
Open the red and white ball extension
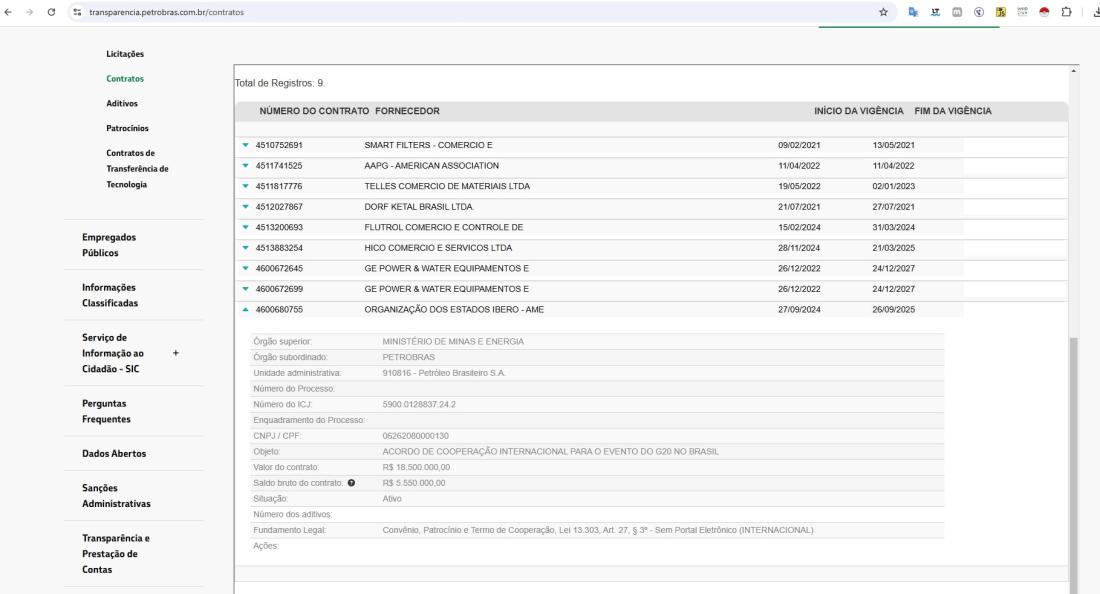(1044, 12)
